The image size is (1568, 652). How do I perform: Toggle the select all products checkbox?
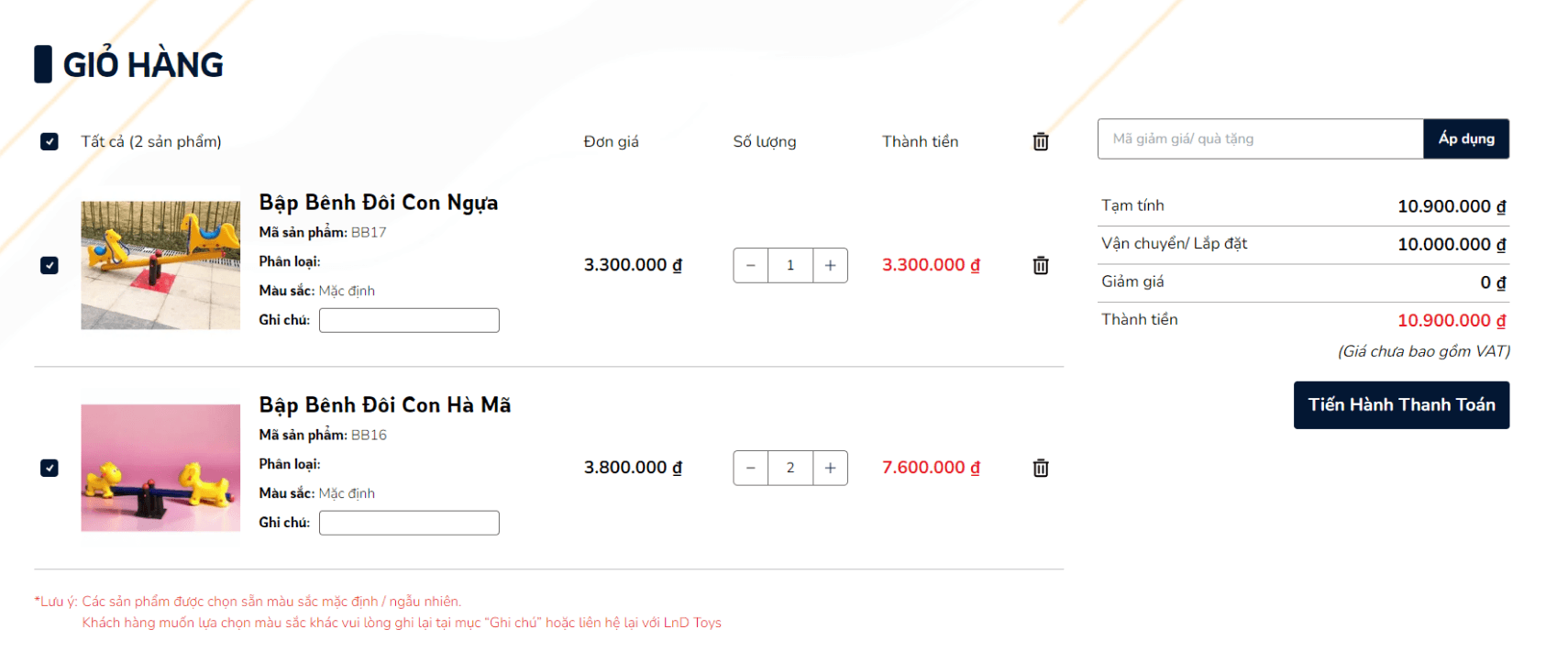(50, 141)
